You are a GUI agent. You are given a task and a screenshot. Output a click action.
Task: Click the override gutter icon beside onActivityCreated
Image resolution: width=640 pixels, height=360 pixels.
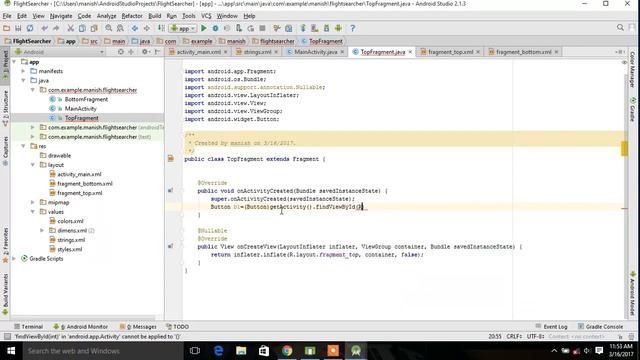171,191
